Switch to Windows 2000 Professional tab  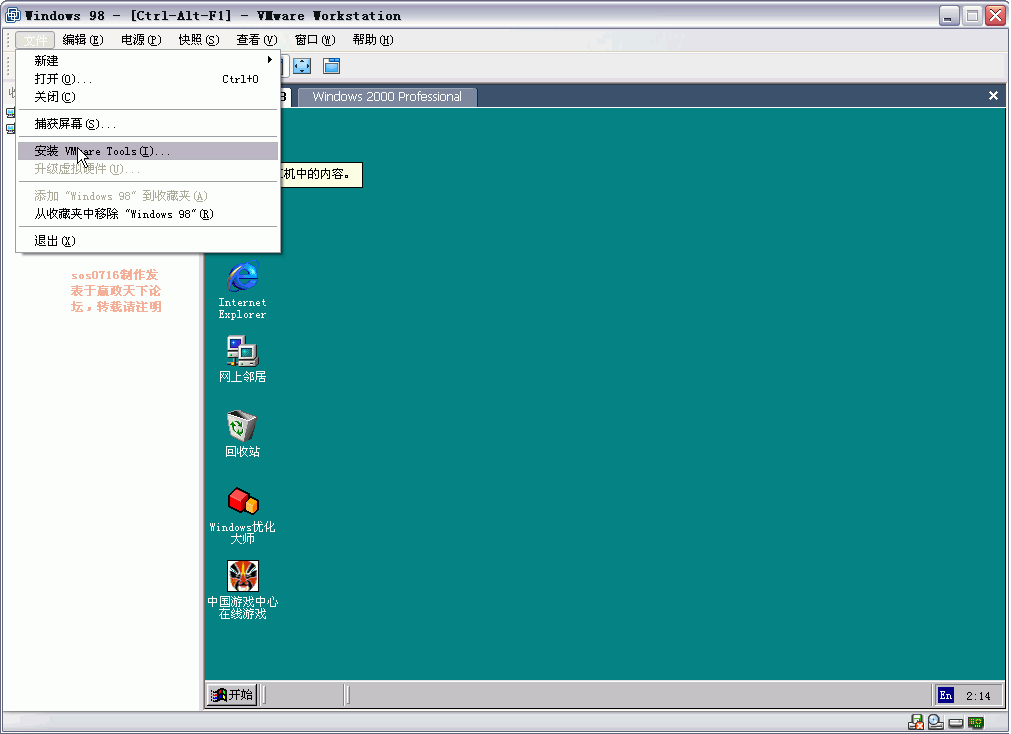[387, 97]
